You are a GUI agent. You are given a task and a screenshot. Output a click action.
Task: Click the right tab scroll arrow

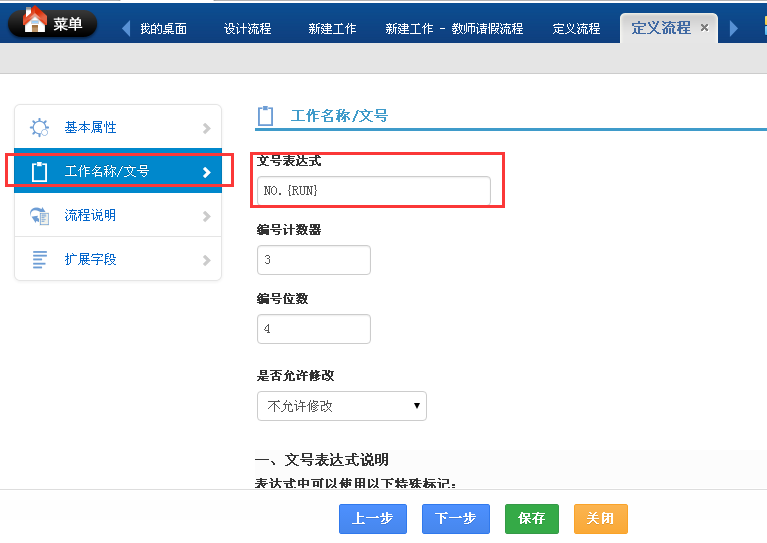tap(734, 28)
